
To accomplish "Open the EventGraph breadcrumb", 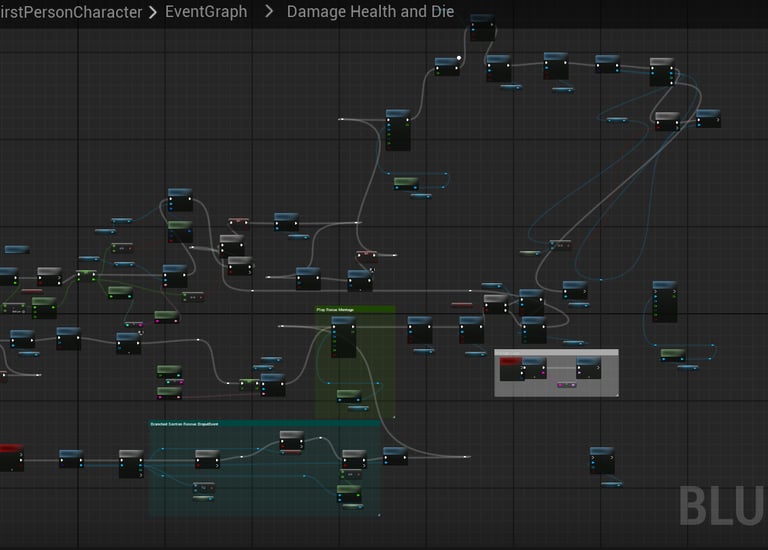I will pos(206,11).
